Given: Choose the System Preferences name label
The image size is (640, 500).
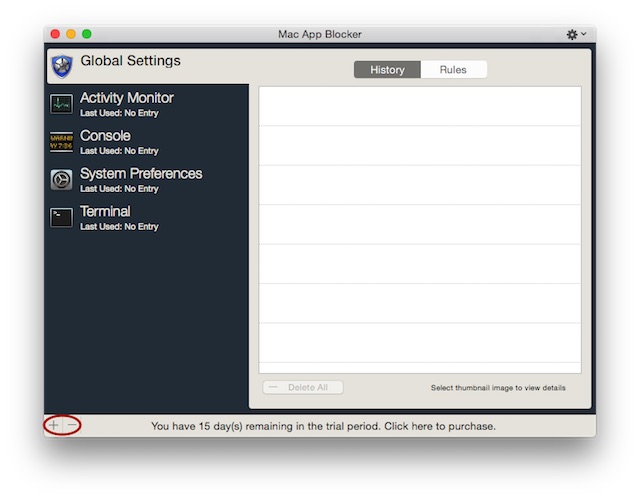Looking at the screenshot, I should click(141, 174).
